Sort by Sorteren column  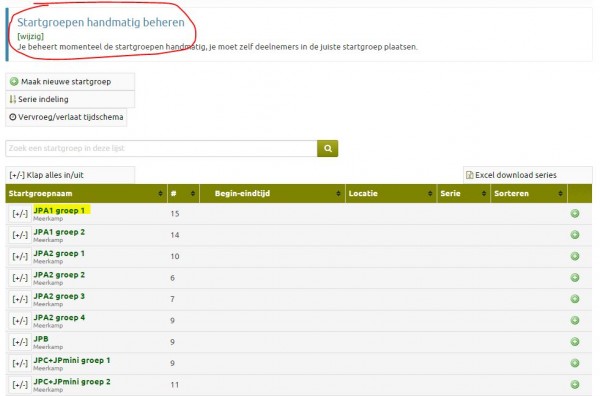pos(529,194)
